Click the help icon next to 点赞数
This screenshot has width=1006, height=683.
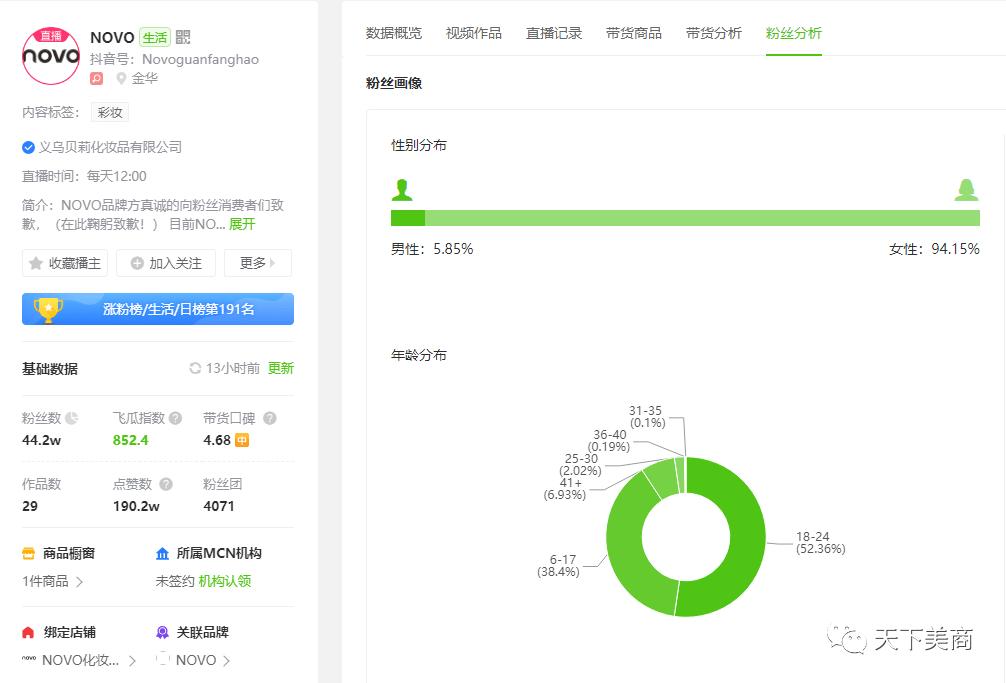tap(166, 484)
